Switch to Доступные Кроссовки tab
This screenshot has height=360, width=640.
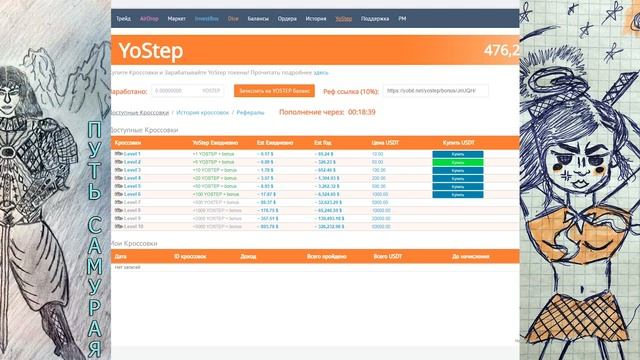point(140,113)
